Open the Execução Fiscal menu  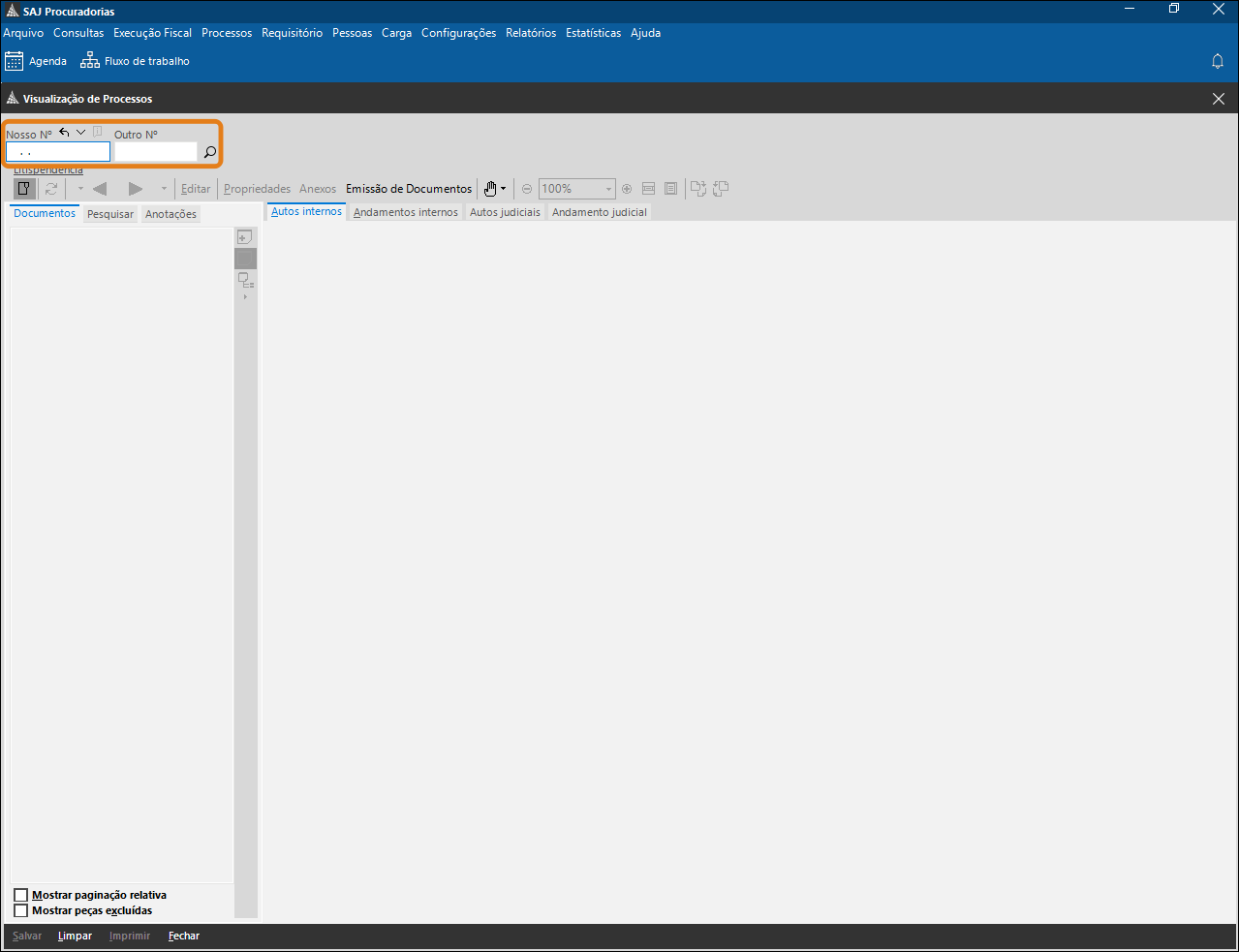coord(152,33)
